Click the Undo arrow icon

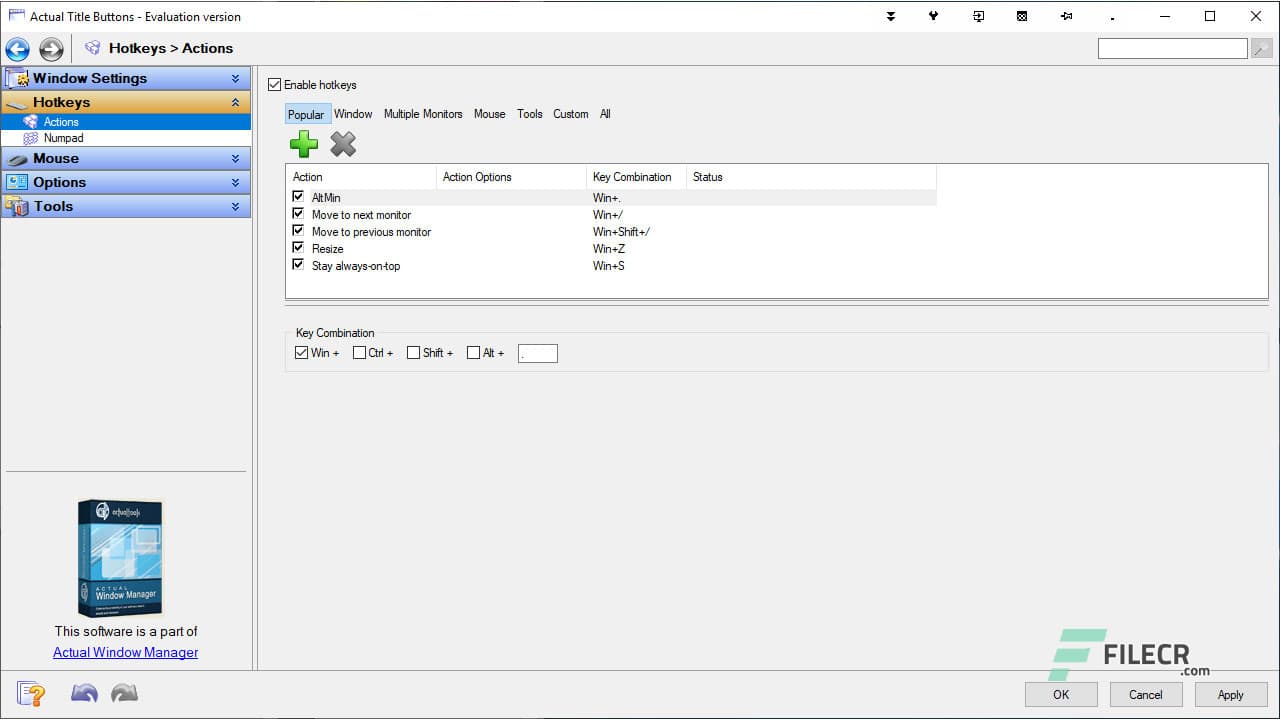coord(84,692)
